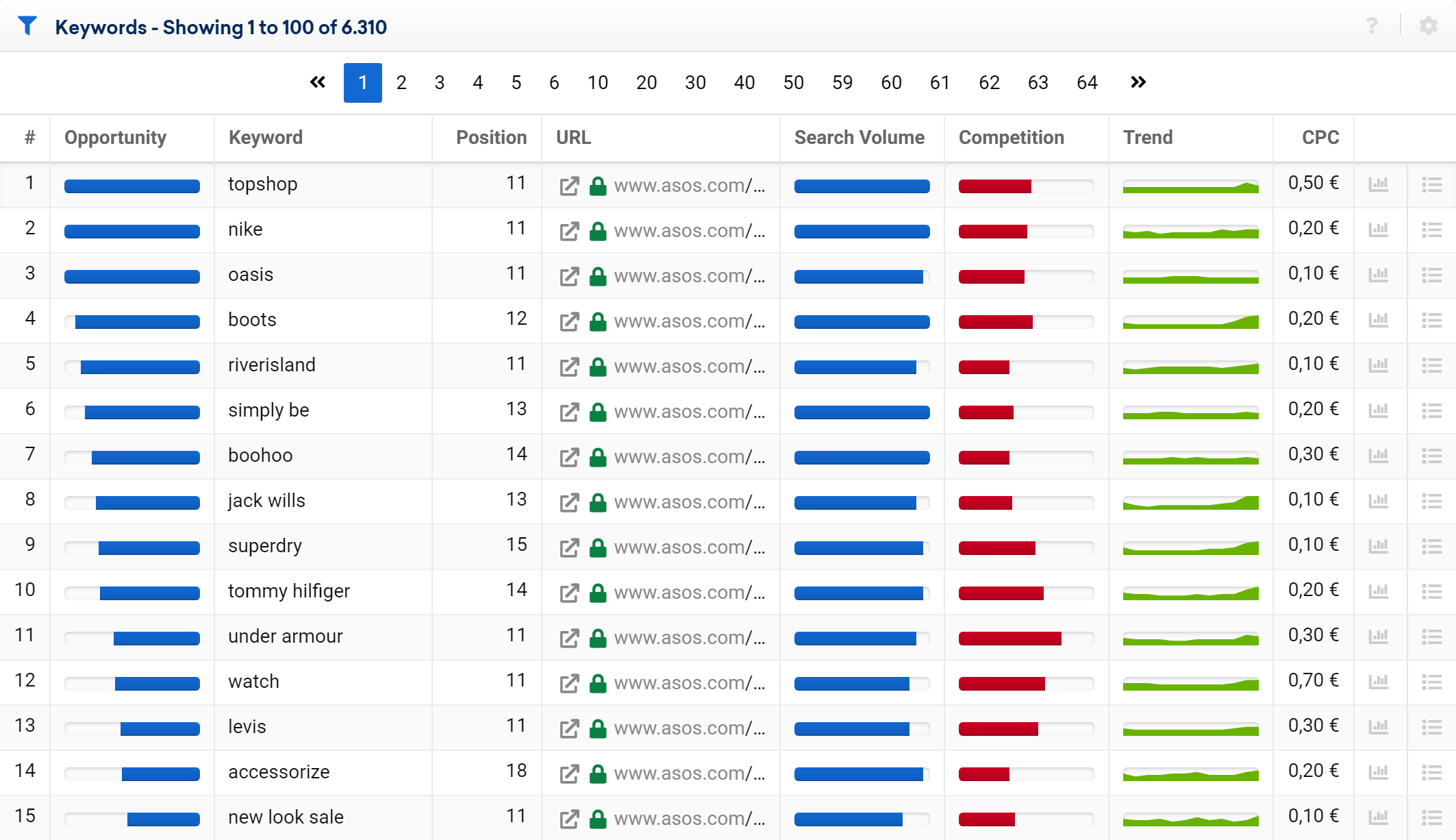
Task: Sort by Trend column header
Action: click(1148, 138)
